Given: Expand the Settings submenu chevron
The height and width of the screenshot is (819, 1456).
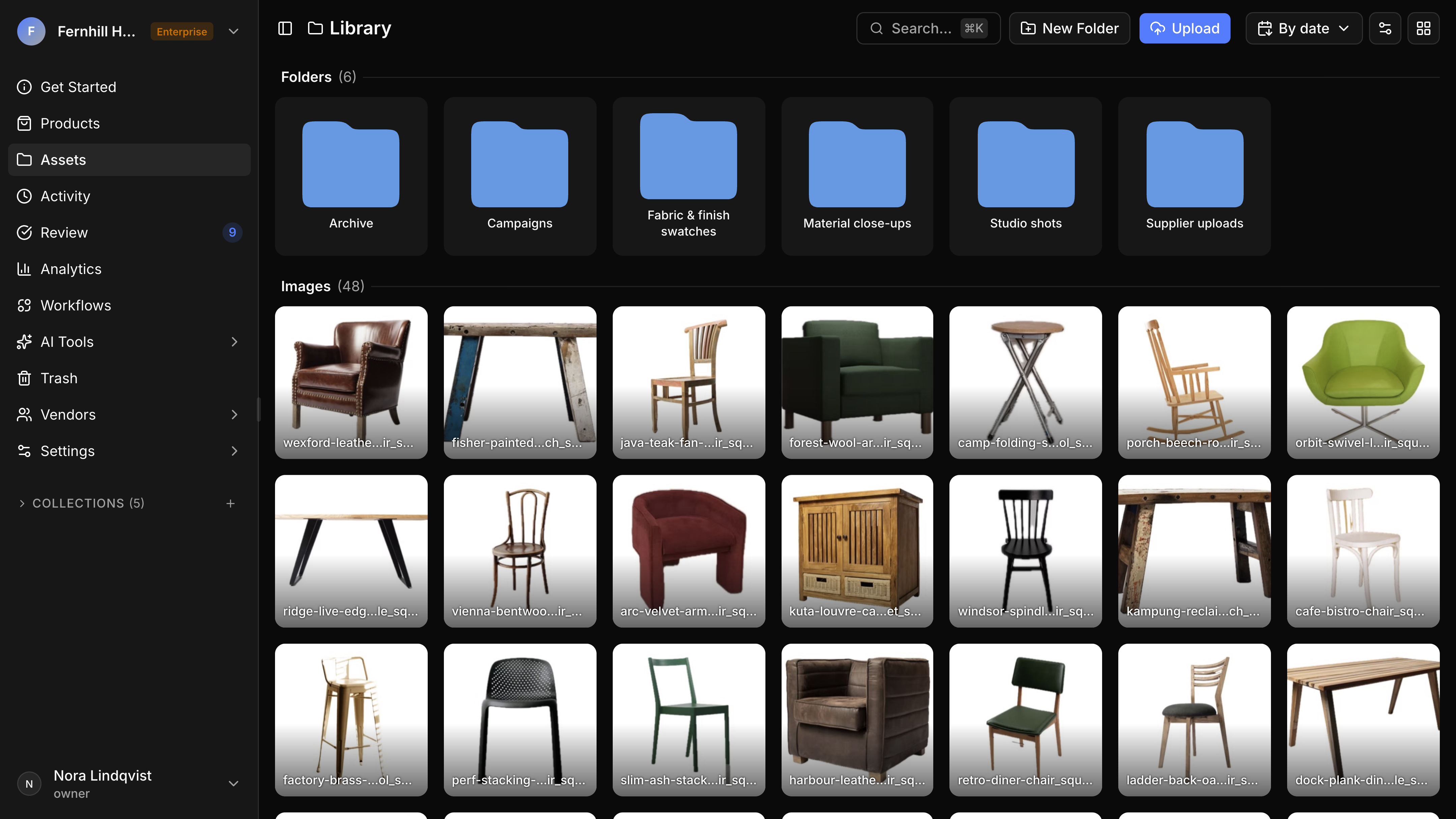Looking at the screenshot, I should click(x=234, y=451).
